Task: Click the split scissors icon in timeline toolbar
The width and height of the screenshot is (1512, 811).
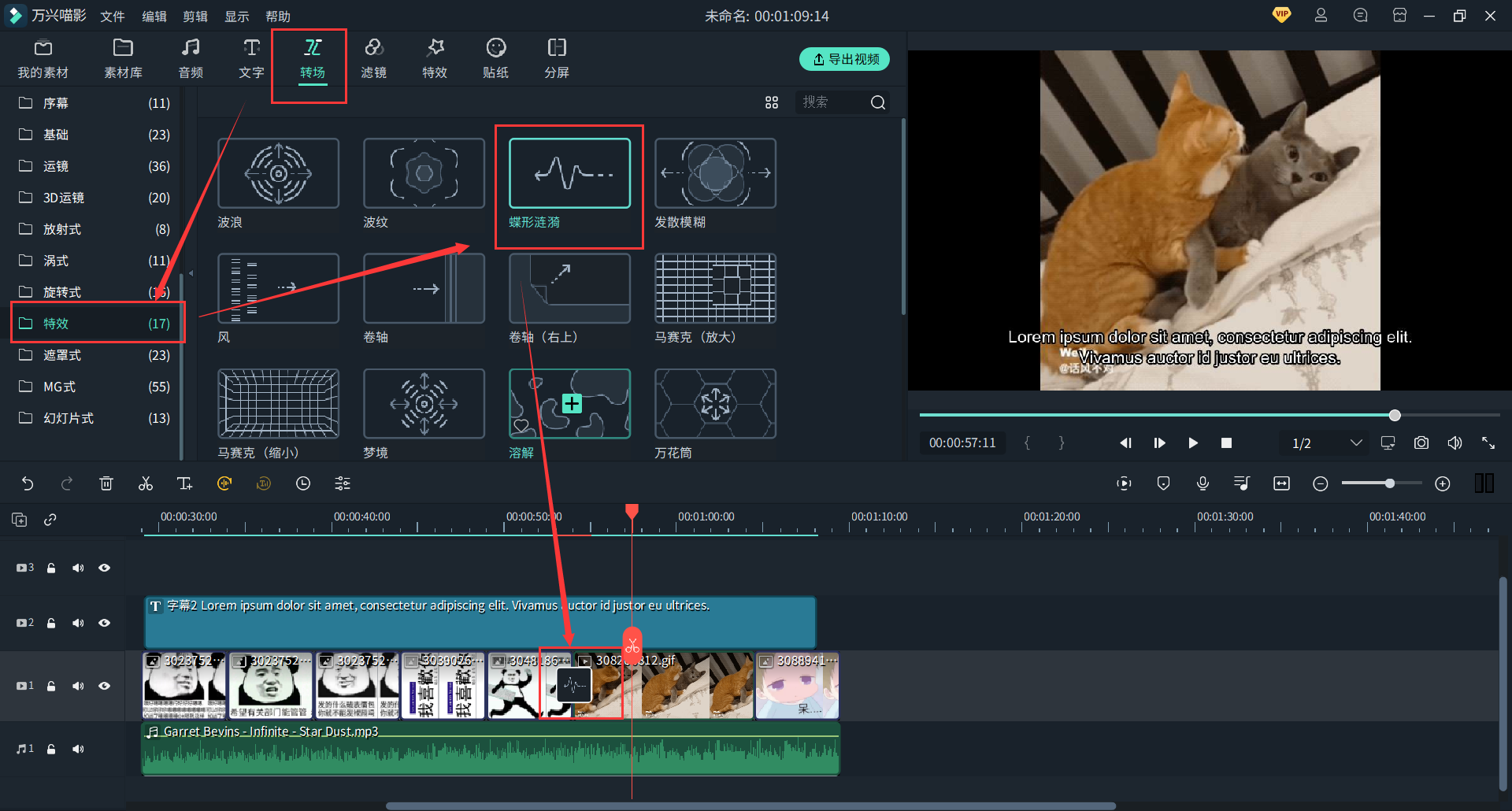Action: pyautogui.click(x=146, y=483)
